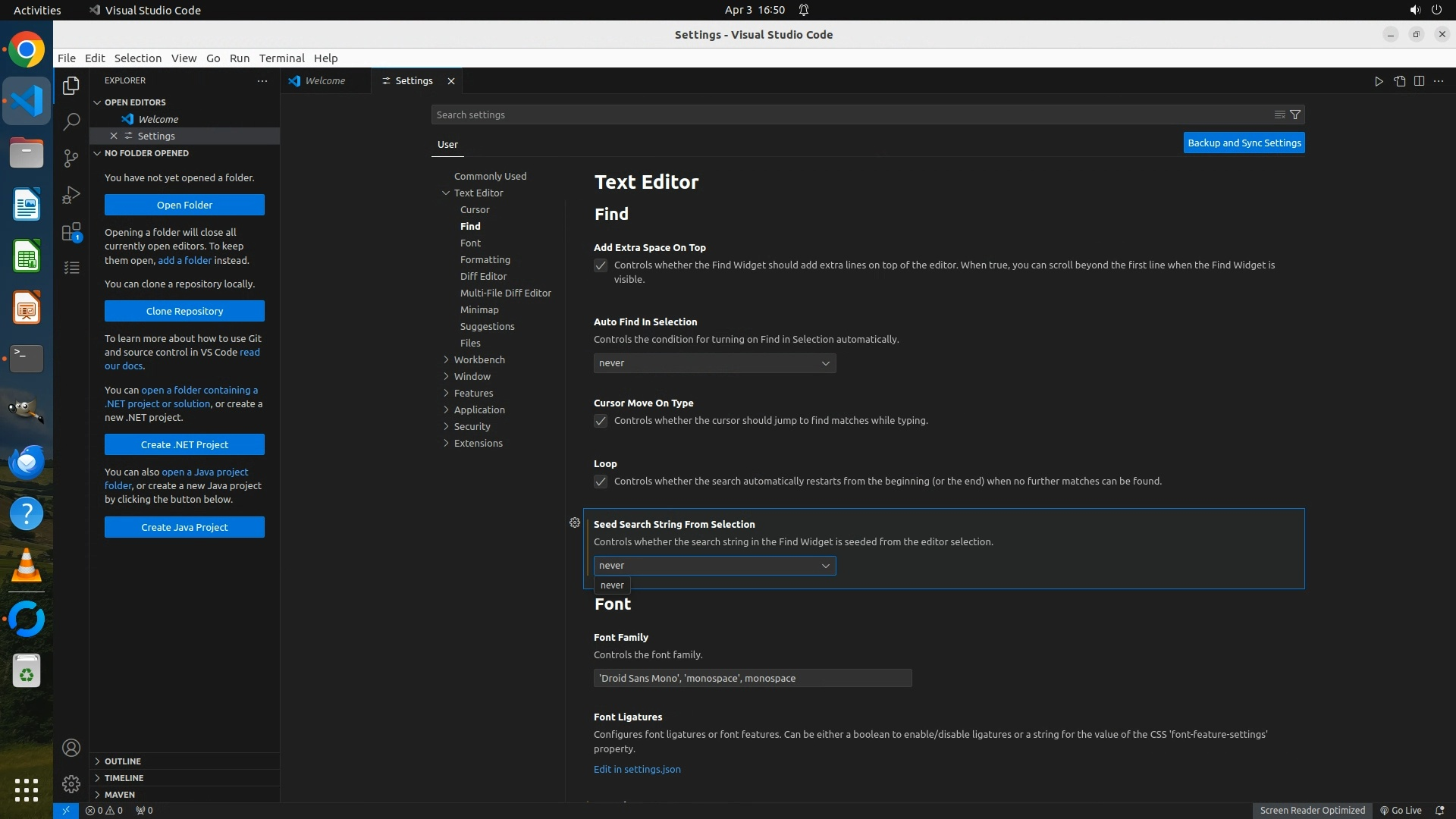The height and width of the screenshot is (819, 1456).
Task: Click the Manage gear icon in activity bar
Action: (71, 784)
